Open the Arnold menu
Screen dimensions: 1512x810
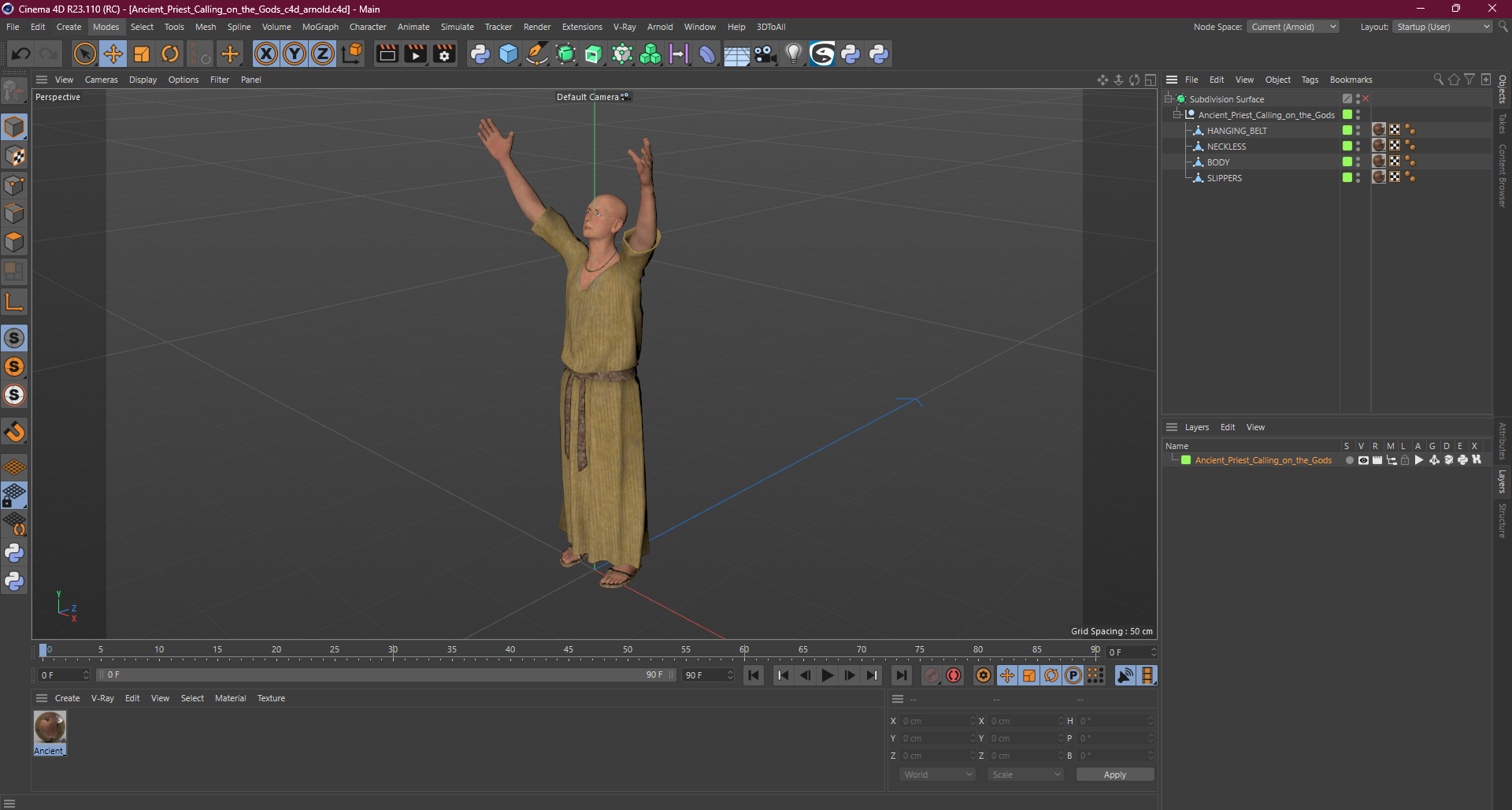coord(660,27)
